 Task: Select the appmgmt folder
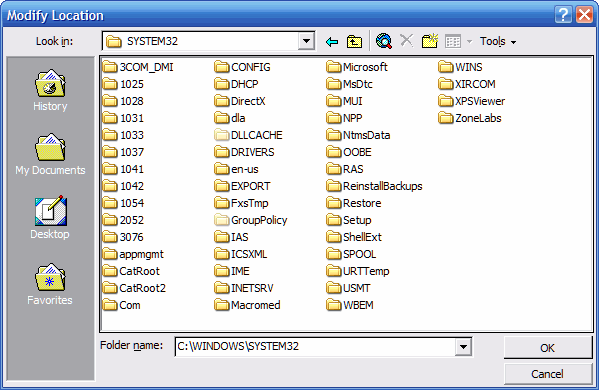coord(133,254)
